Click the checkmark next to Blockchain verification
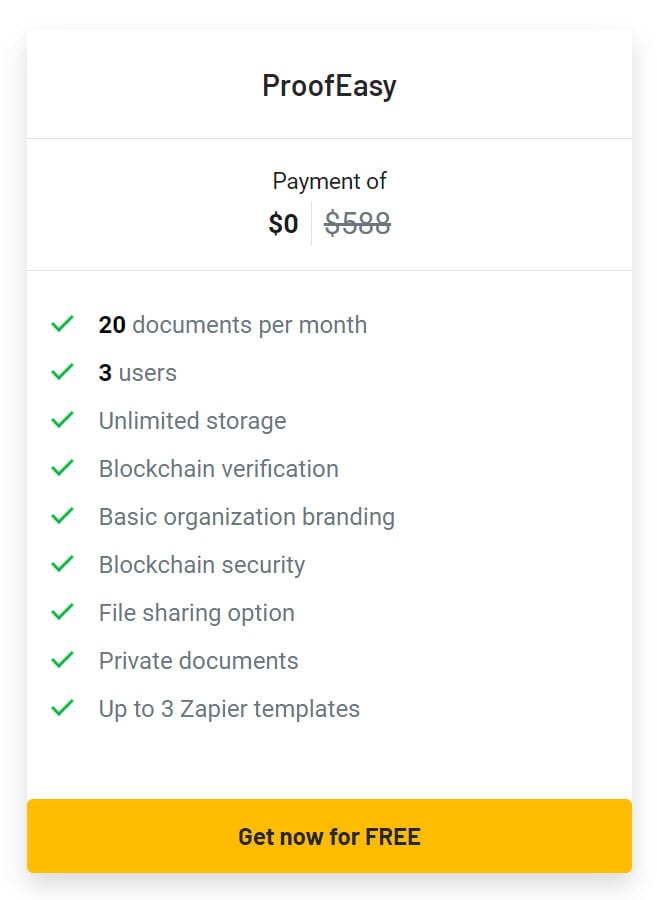Viewport: 657px width, 900px height. 62,468
